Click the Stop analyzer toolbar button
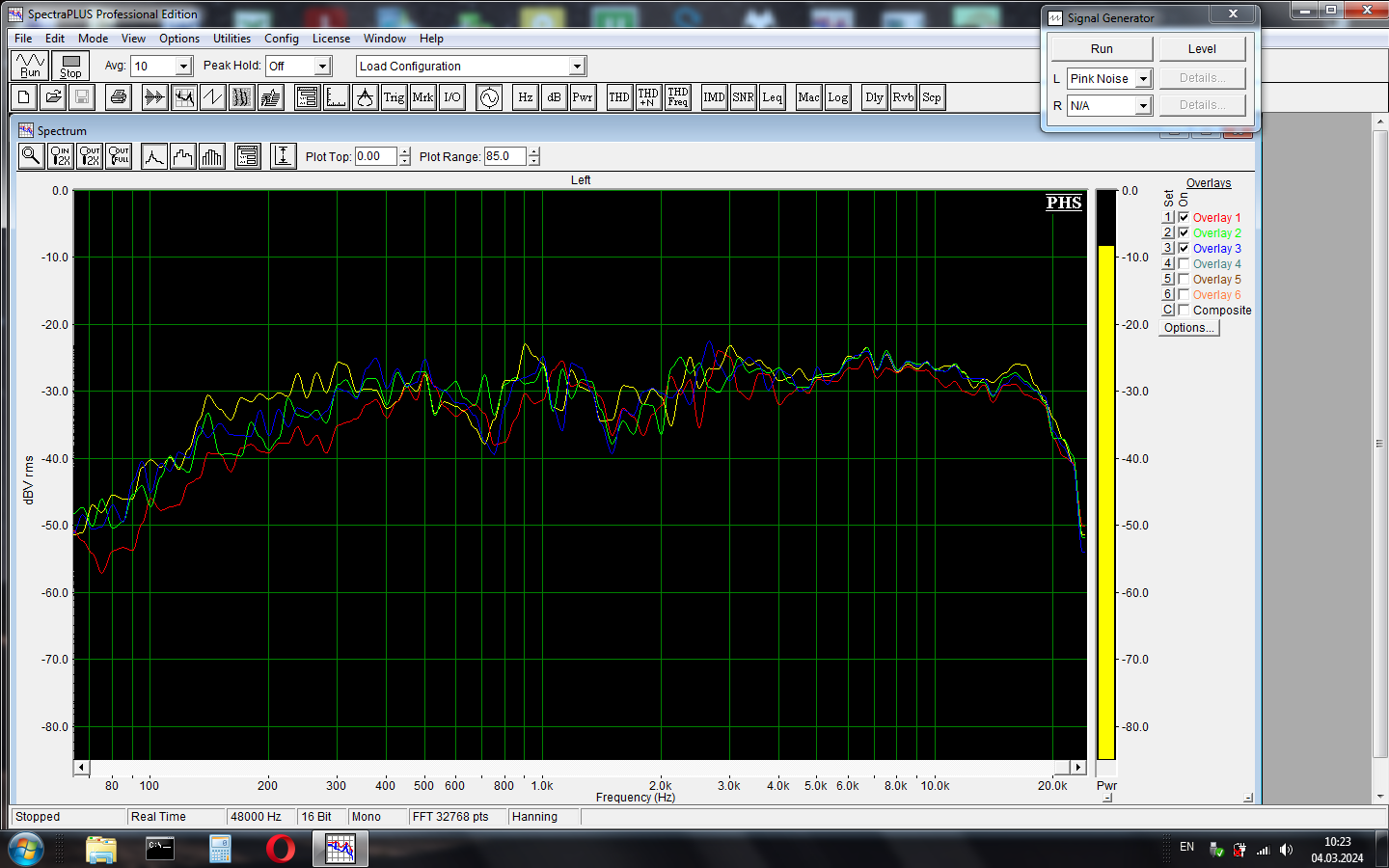Screen dimensions: 1389x868 [x=70, y=66]
